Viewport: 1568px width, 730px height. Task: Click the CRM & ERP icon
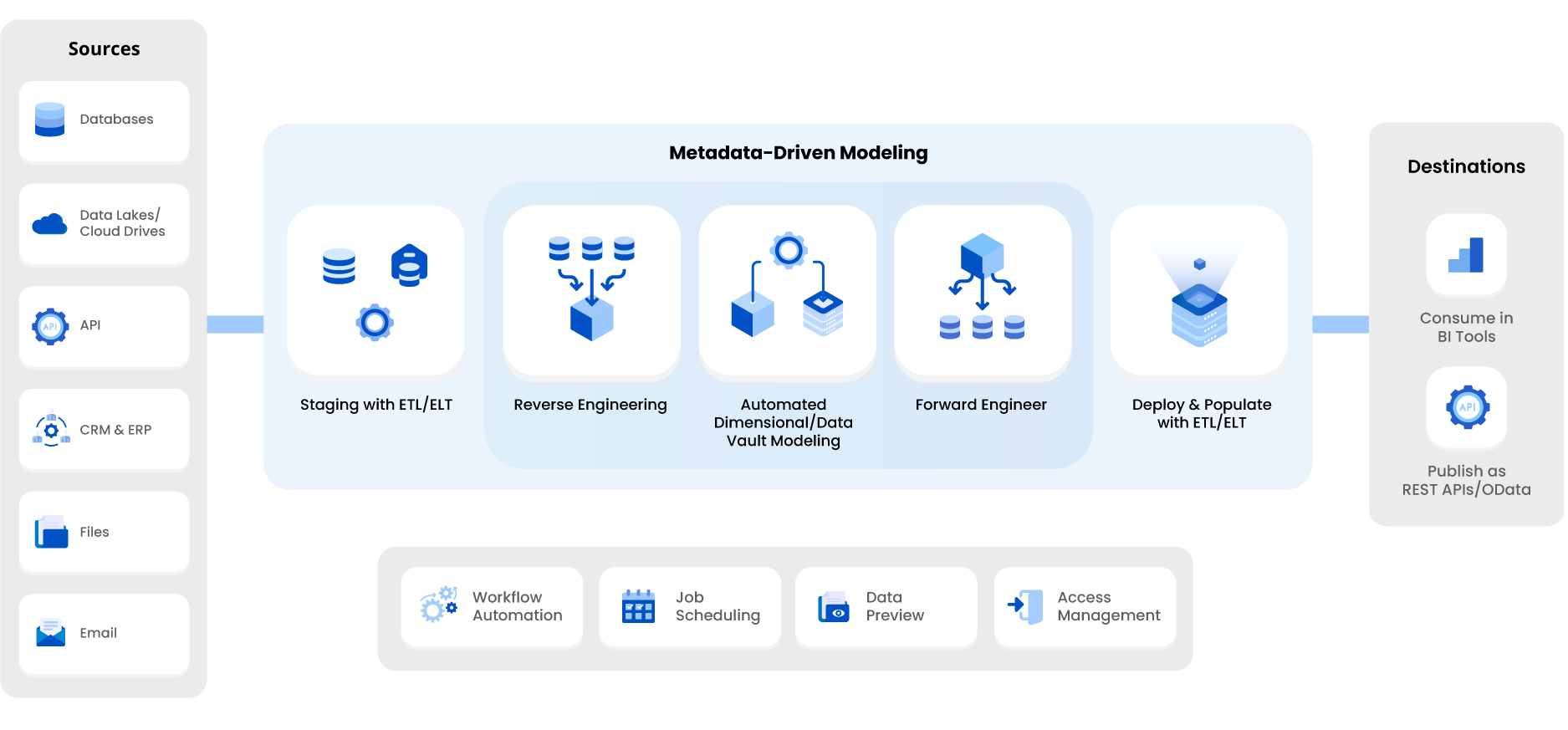51,430
